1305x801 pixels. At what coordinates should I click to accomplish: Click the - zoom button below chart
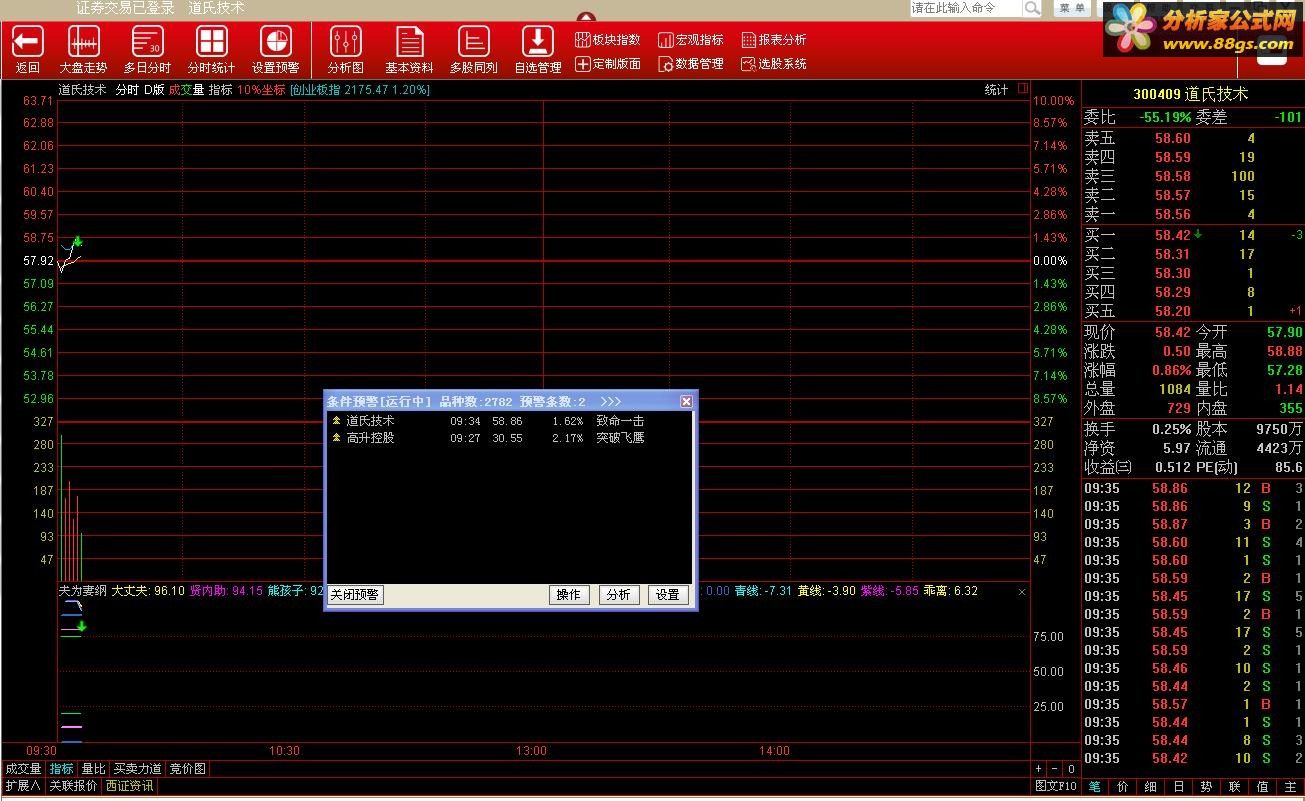tap(1055, 769)
